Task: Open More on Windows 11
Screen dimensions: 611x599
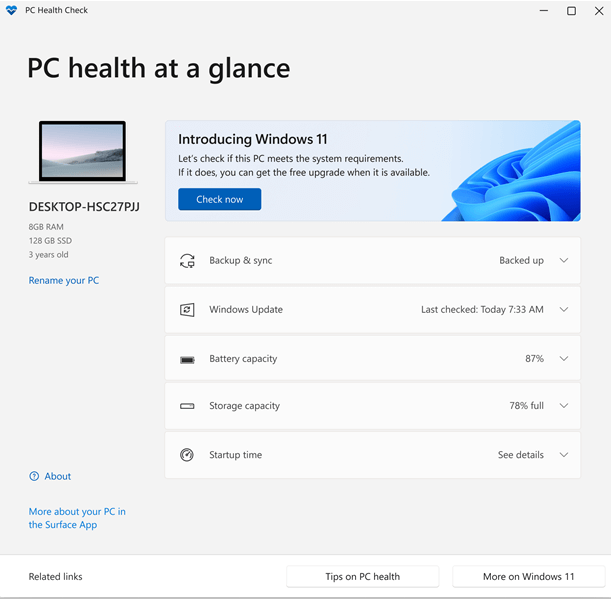Action: pos(528,577)
